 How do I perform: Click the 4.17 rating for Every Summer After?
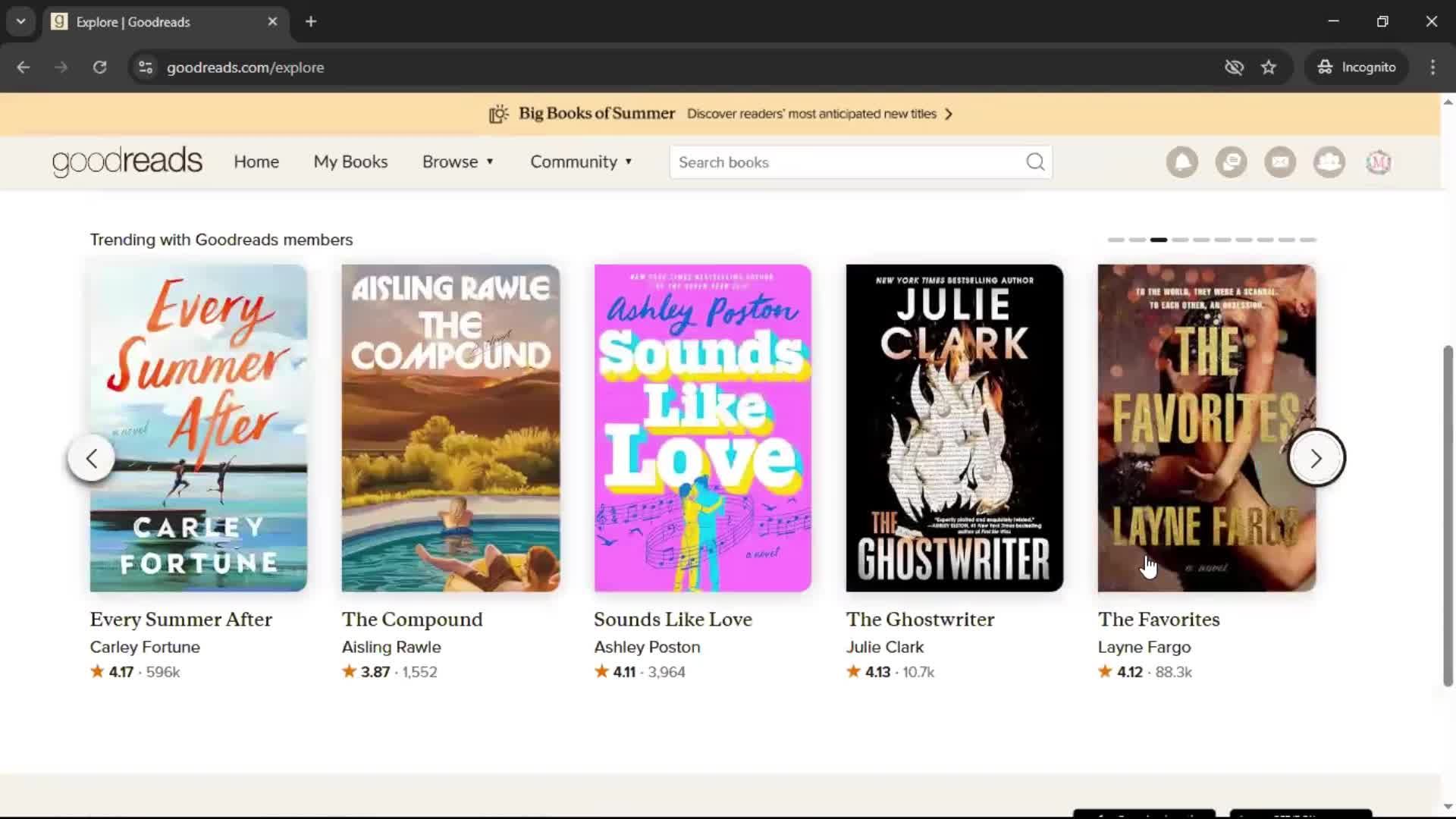(121, 672)
